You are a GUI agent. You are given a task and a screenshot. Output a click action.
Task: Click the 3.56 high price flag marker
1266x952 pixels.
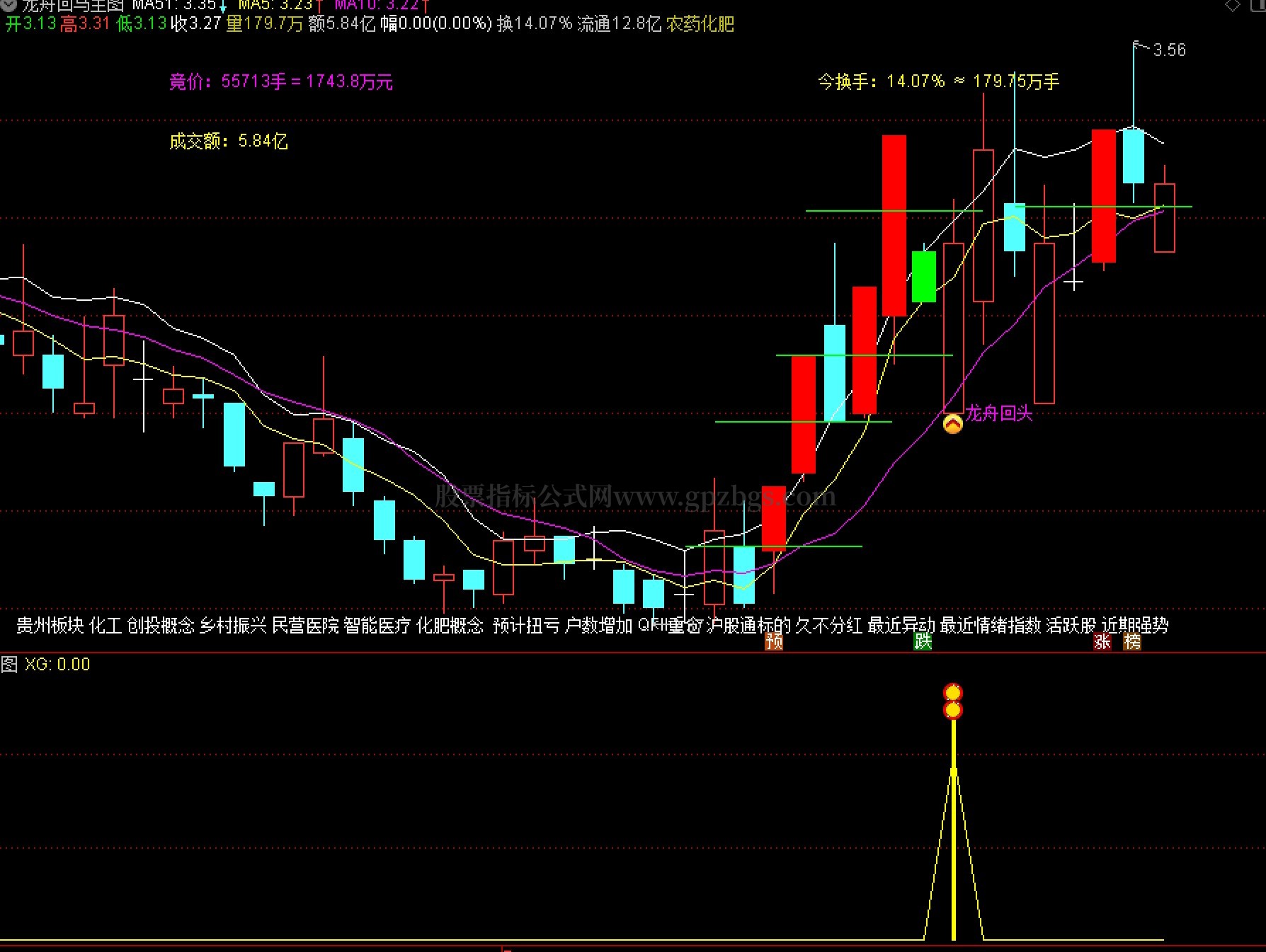1160,50
